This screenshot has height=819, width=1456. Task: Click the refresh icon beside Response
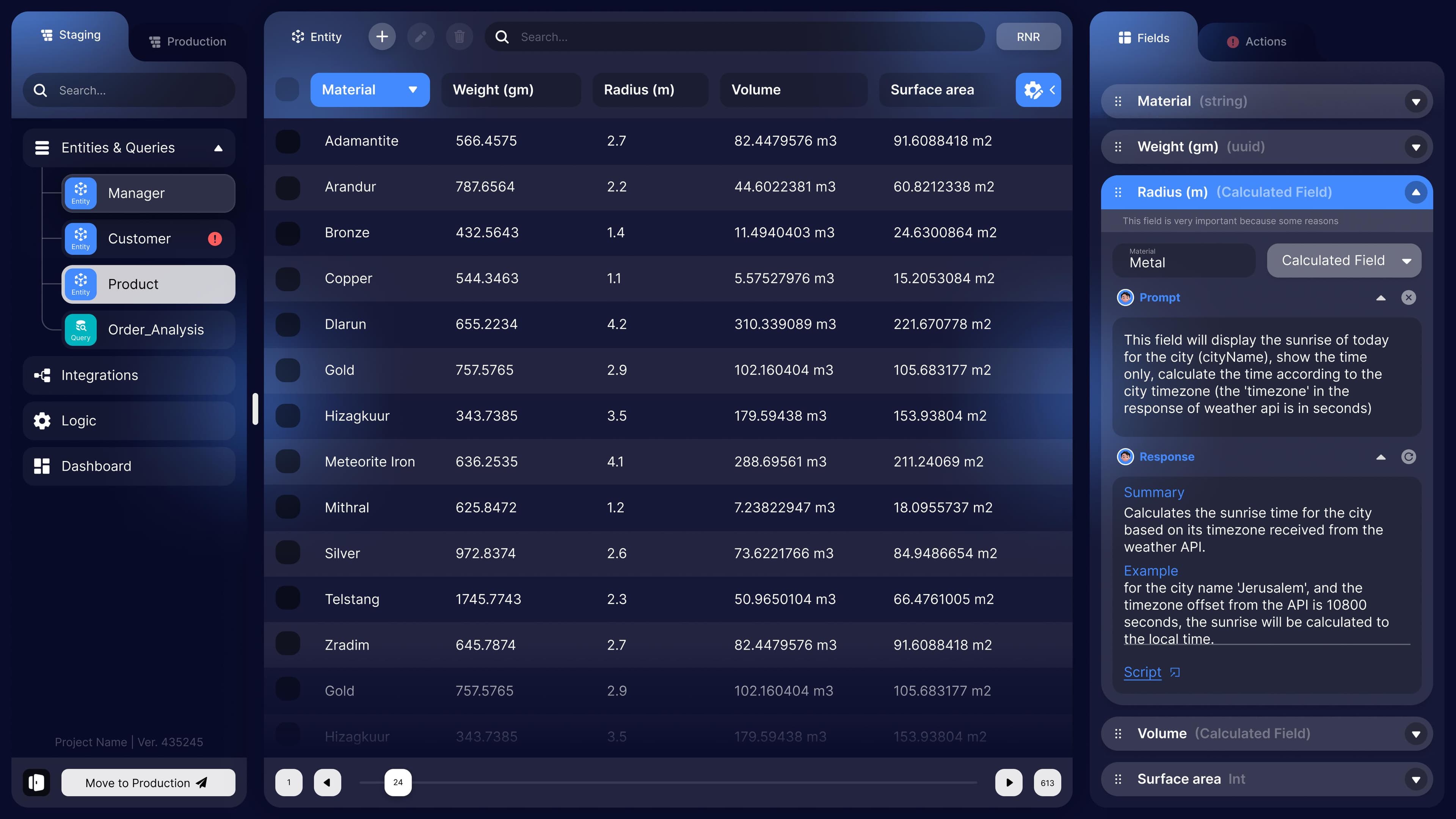[x=1409, y=457]
